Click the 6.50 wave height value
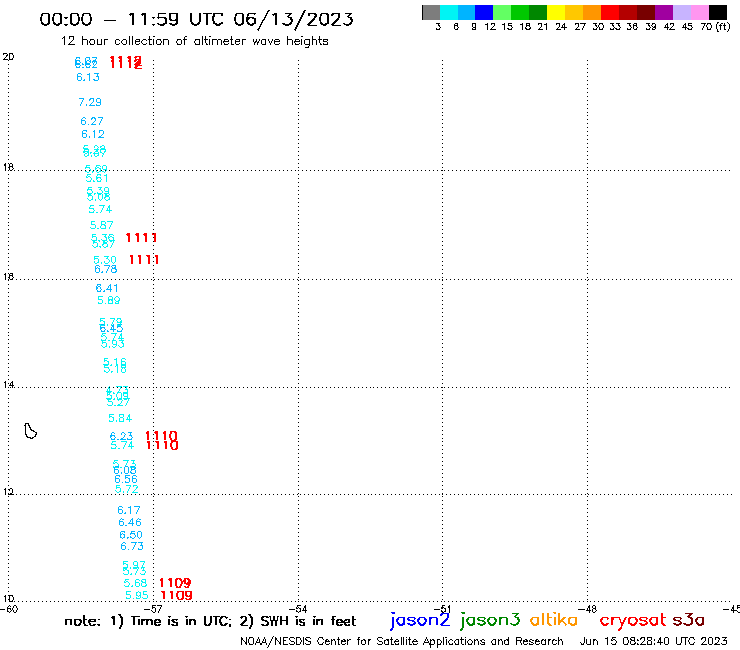This screenshot has height=650, width=740. 131,535
